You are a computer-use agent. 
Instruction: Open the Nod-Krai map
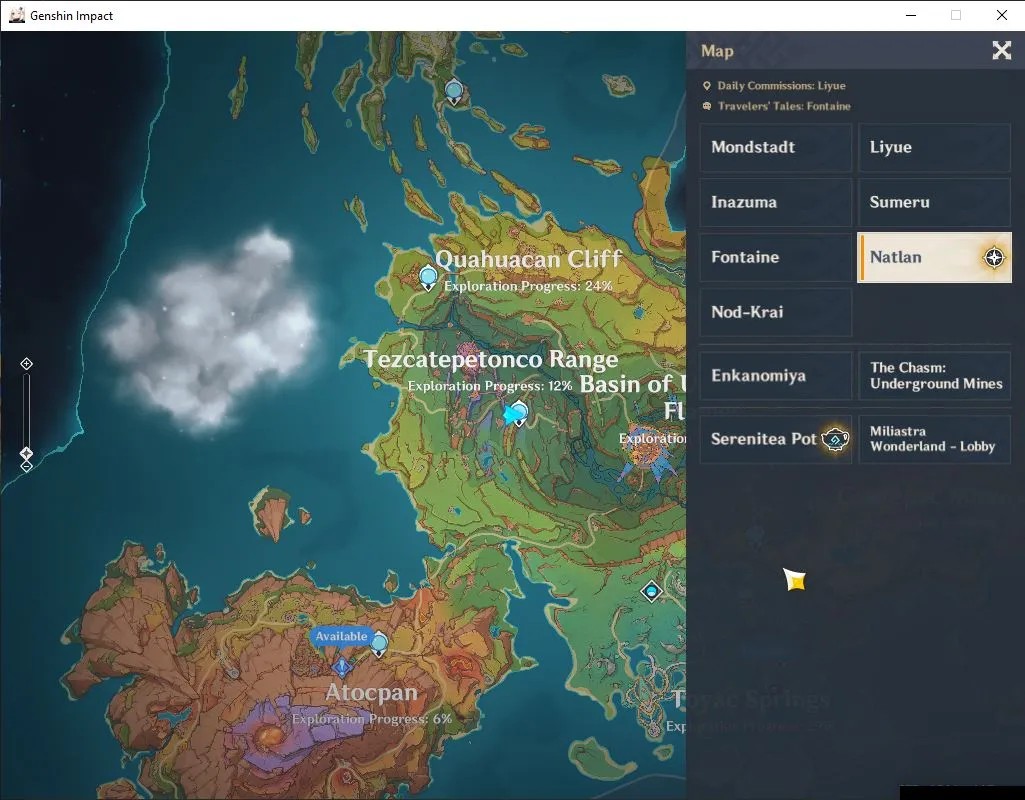[776, 312]
